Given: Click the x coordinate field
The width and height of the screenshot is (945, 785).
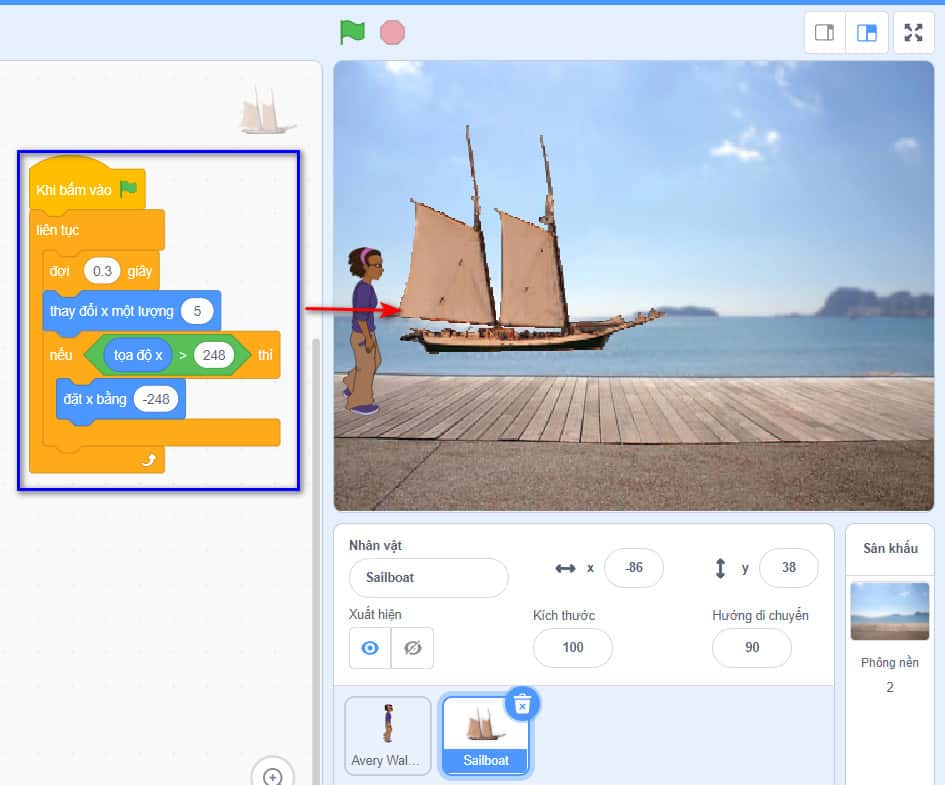Looking at the screenshot, I should (x=634, y=567).
